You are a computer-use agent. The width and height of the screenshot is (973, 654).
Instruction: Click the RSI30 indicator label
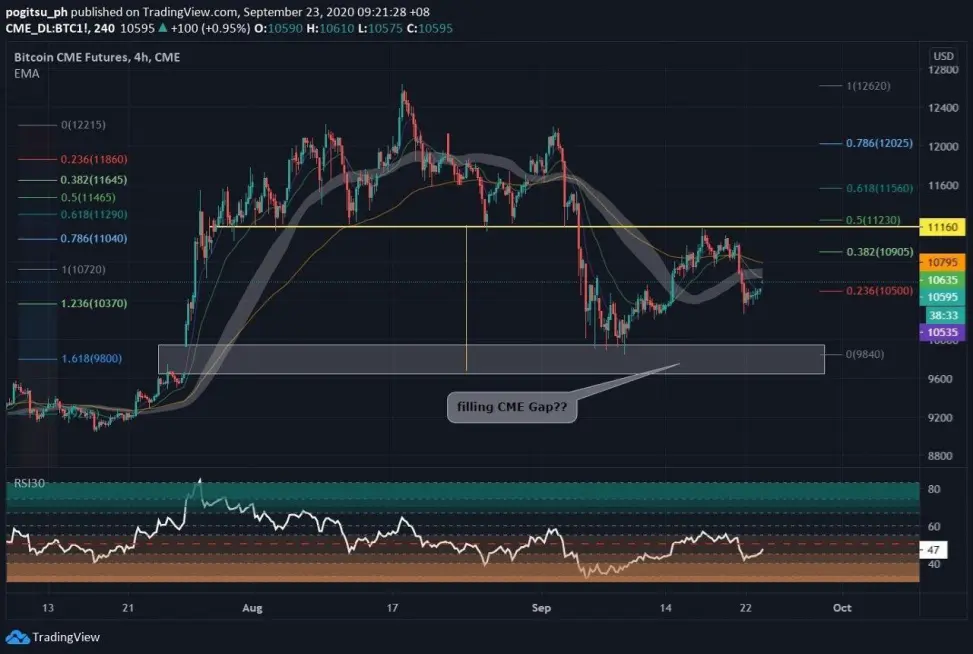29,483
